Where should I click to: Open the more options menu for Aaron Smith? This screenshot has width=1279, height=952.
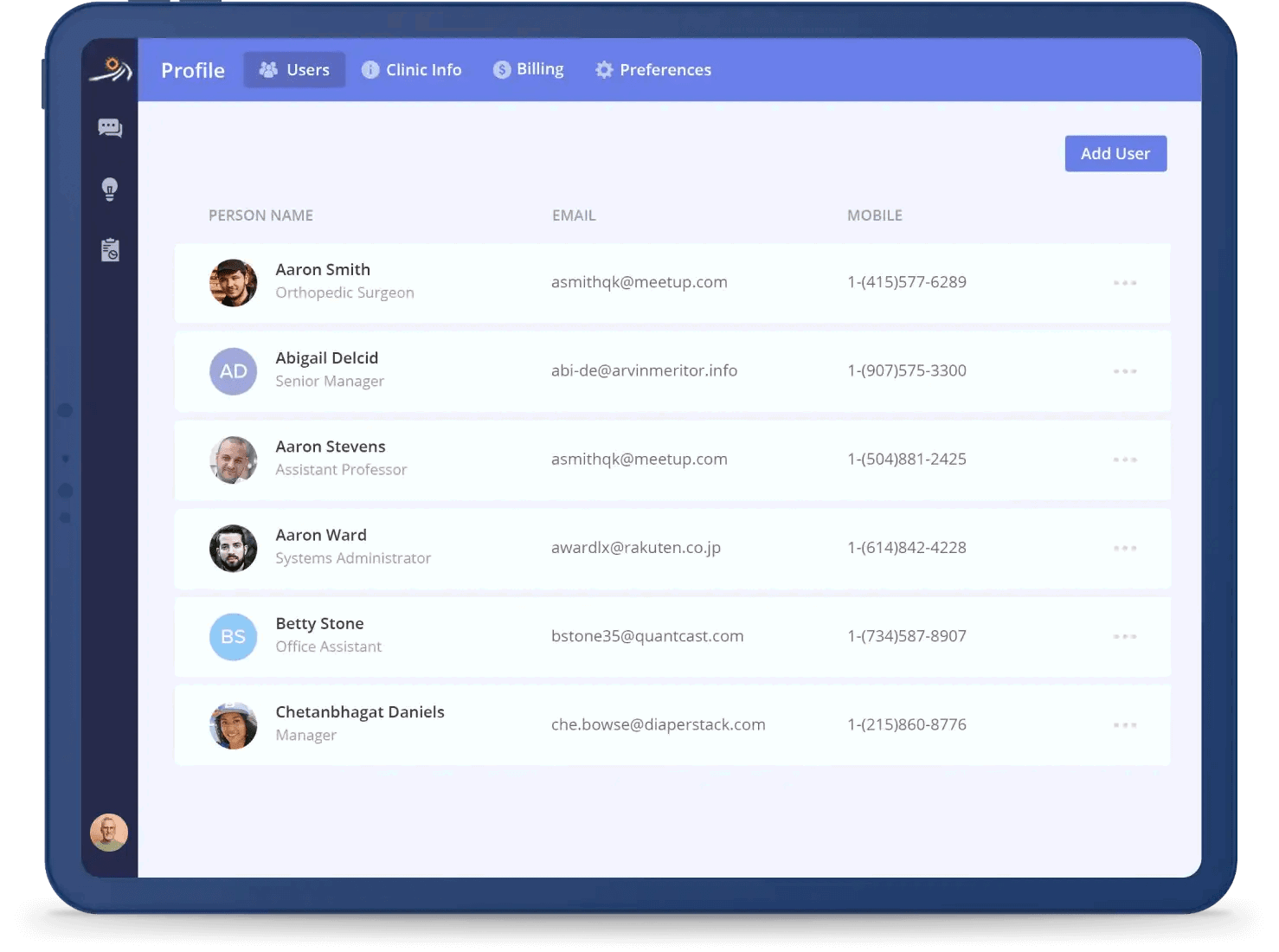click(x=1125, y=283)
